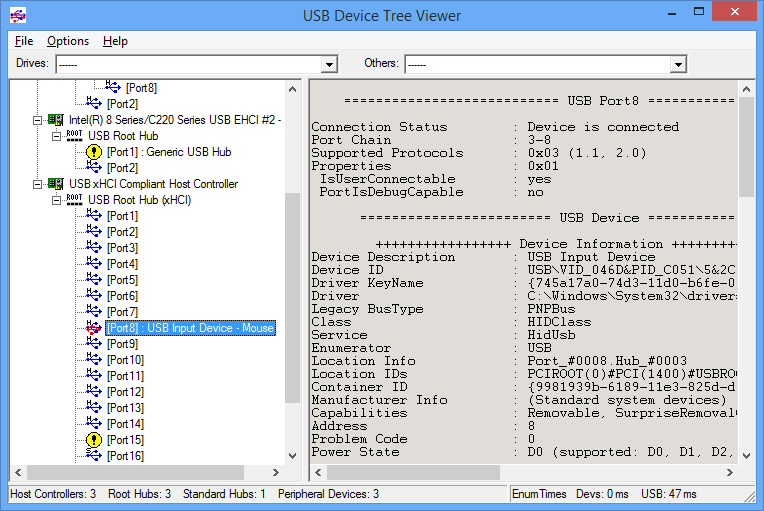Click the USB icon of Port10
Viewport: 764px width, 511px height.
click(94, 359)
